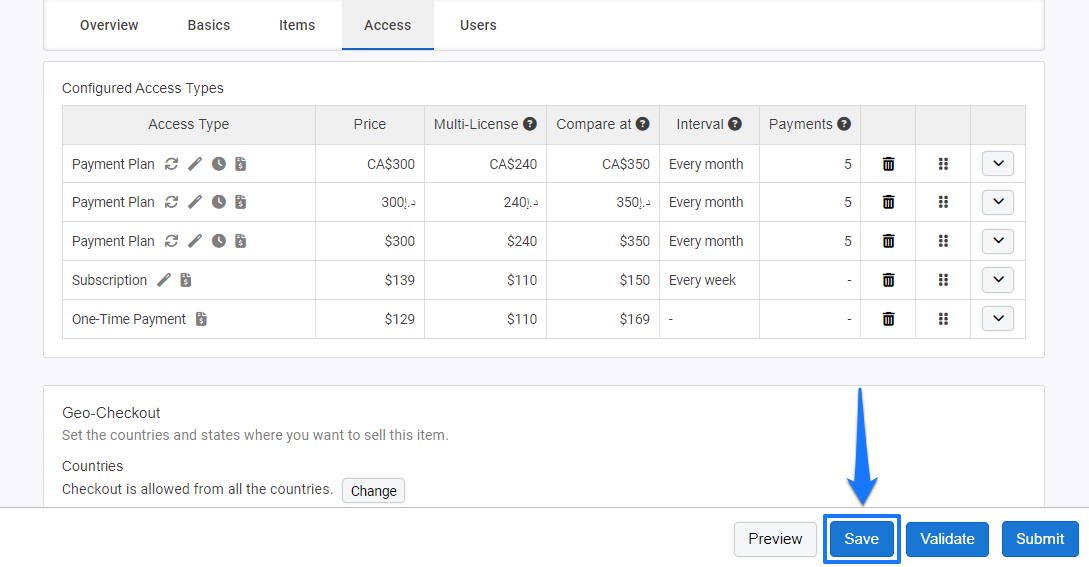
Task: Click the clock icon on the $300 Payment Plan
Action: [219, 241]
